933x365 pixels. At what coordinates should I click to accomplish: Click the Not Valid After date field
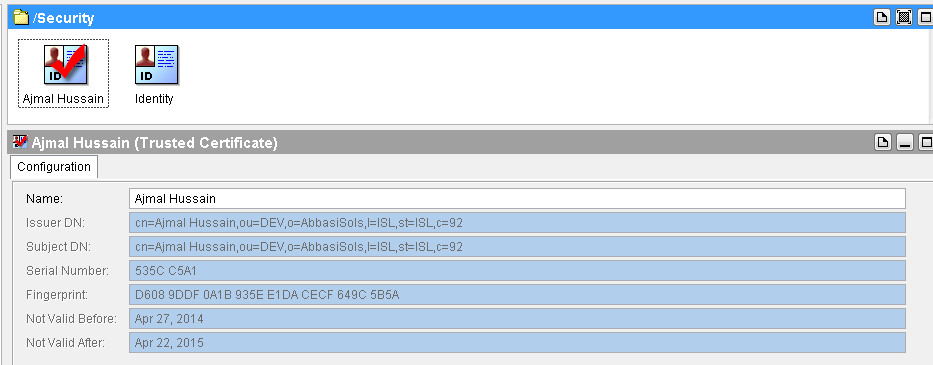[517, 342]
